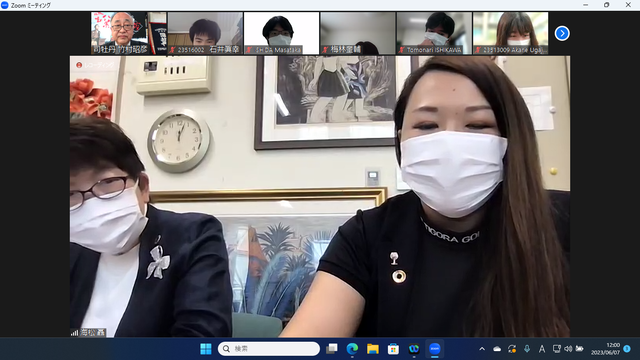Image resolution: width=640 pixels, height=360 pixels.
Task: Expand the hidden system tray icons
Action: pyautogui.click(x=482, y=349)
